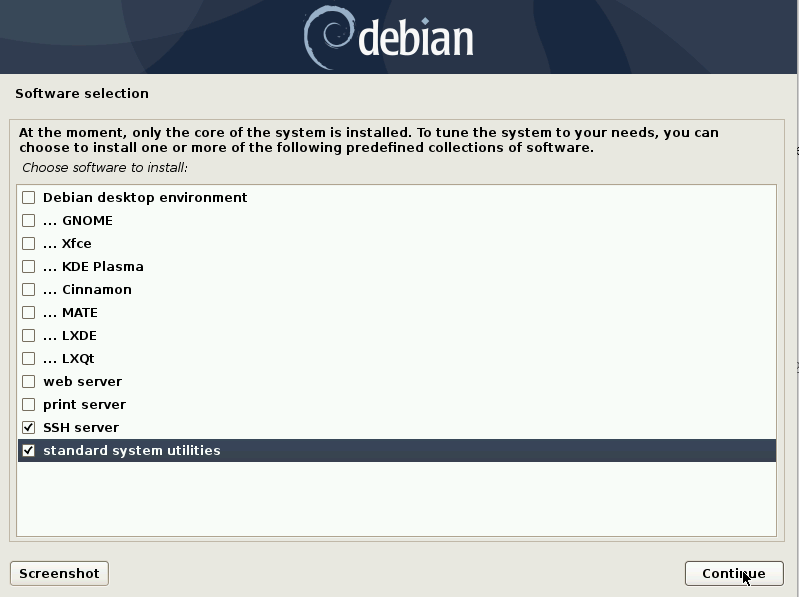Viewport: 799px width, 597px height.
Task: Check the web server checkbox
Action: (x=29, y=382)
